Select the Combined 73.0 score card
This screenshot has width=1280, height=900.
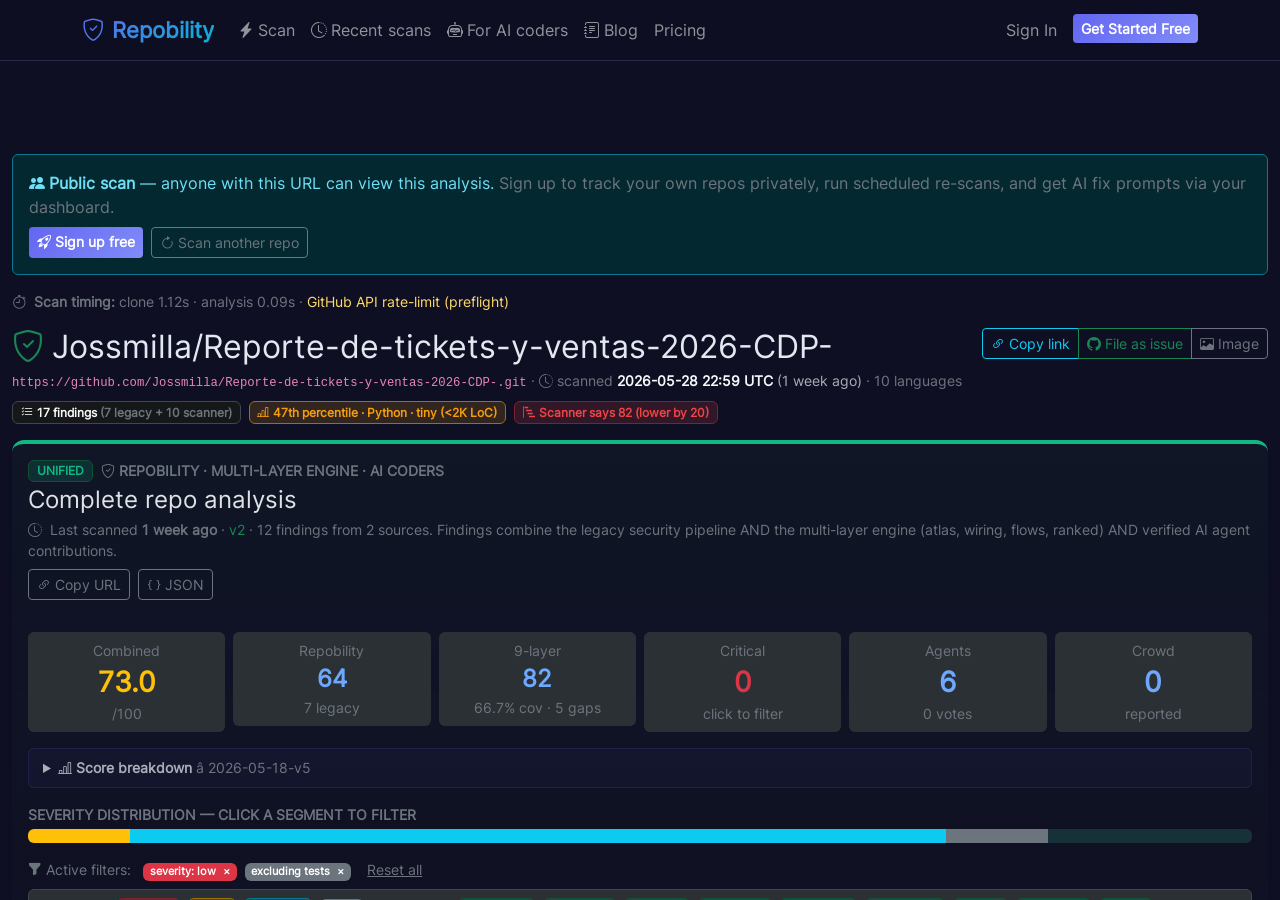tap(126, 682)
